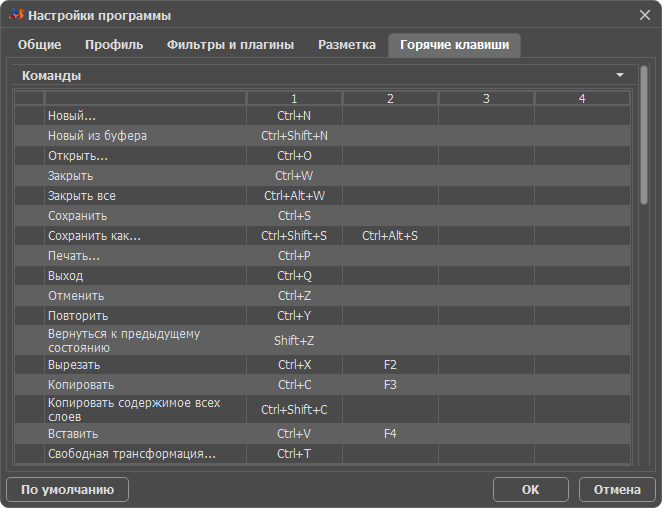Select the Ctrl+P shortcut cell

[294, 255]
